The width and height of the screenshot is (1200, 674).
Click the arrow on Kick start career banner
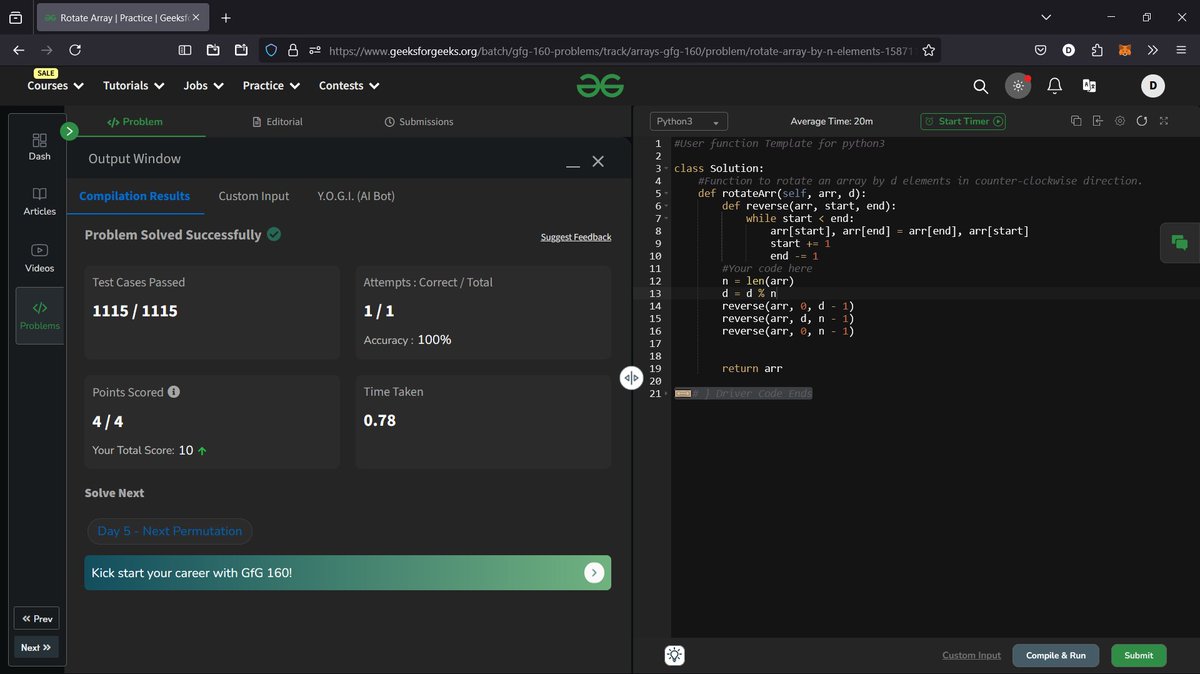[594, 573]
